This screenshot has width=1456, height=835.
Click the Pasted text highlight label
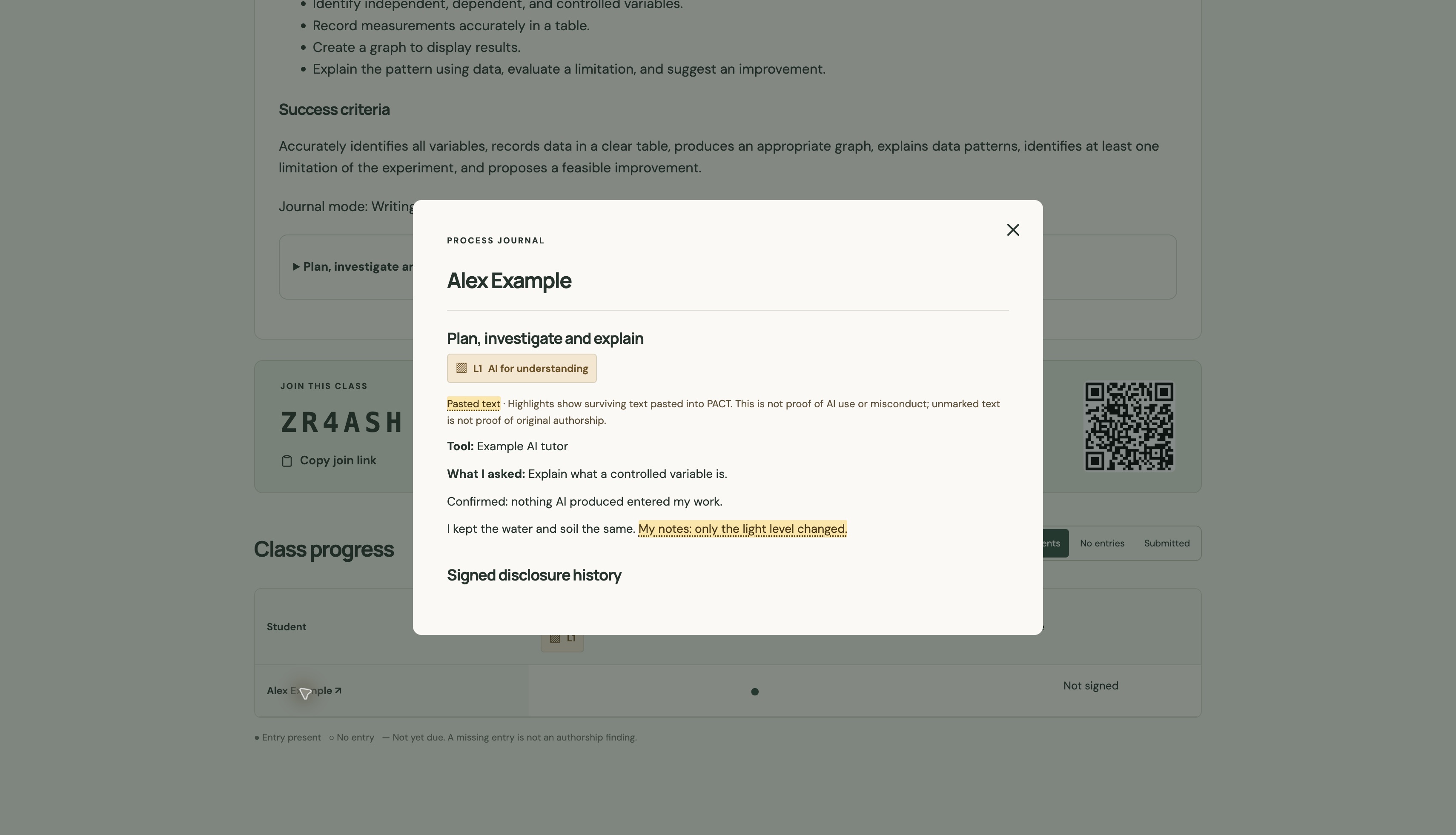pyautogui.click(x=473, y=404)
